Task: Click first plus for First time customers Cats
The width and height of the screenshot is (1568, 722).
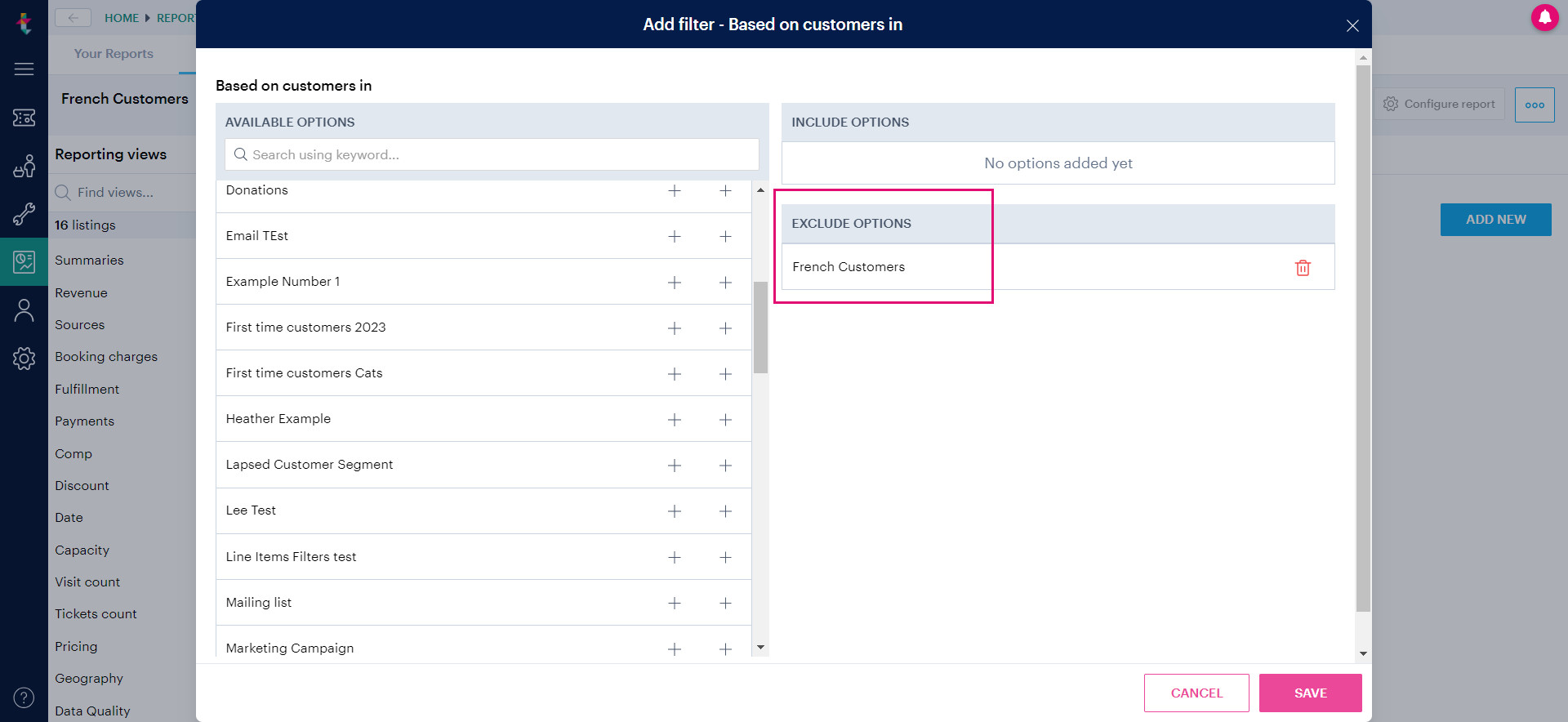Action: 675,373
